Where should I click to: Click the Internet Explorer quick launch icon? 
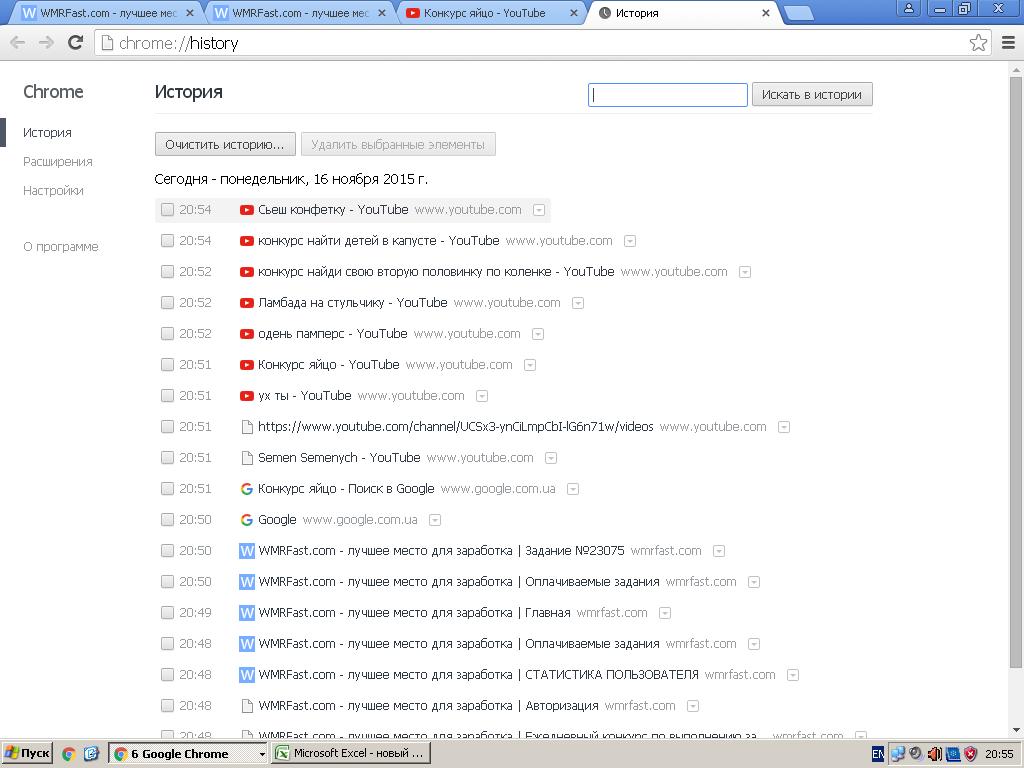pyautogui.click(x=91, y=754)
